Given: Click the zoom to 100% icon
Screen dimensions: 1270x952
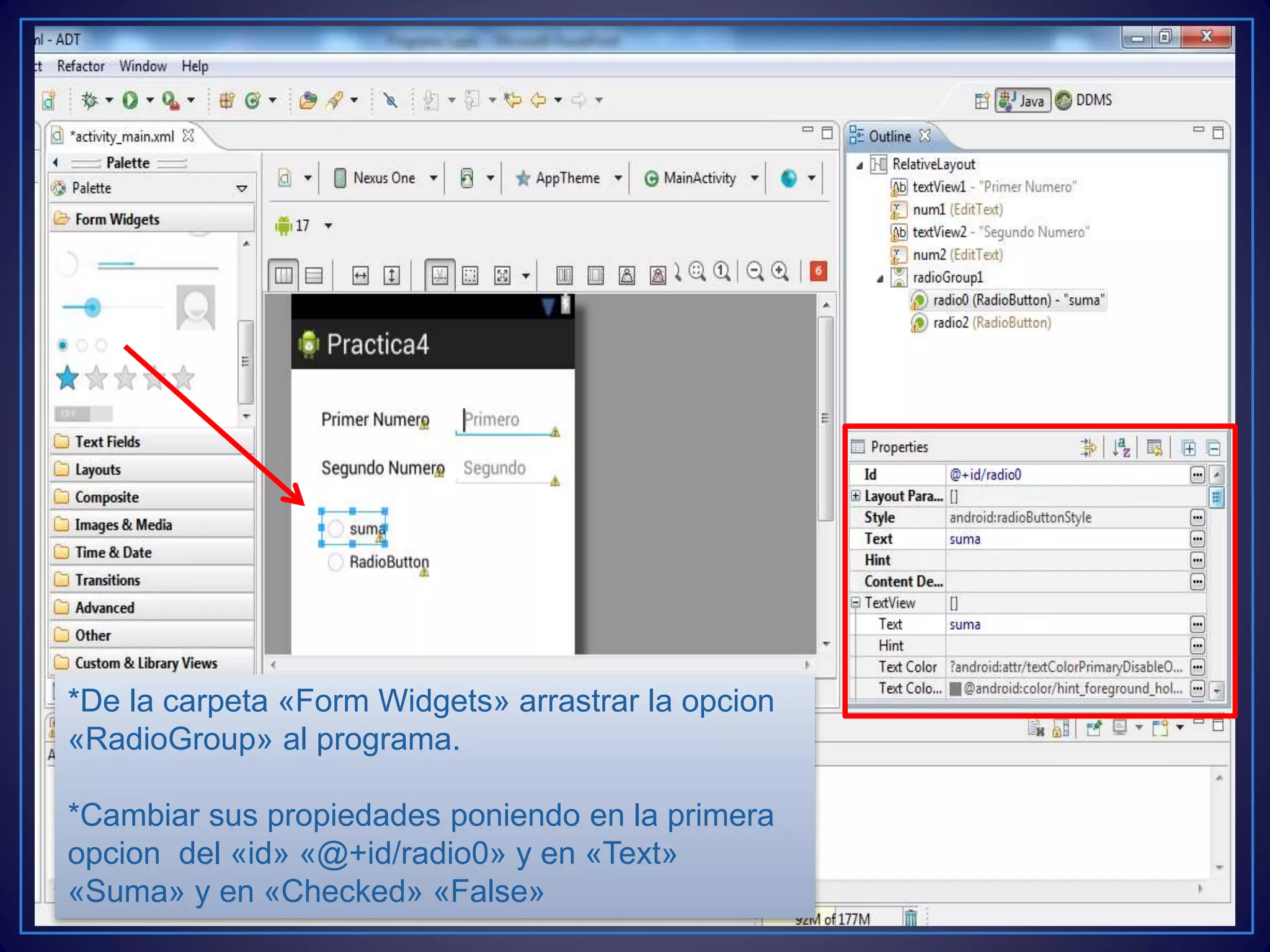Looking at the screenshot, I should (722, 271).
